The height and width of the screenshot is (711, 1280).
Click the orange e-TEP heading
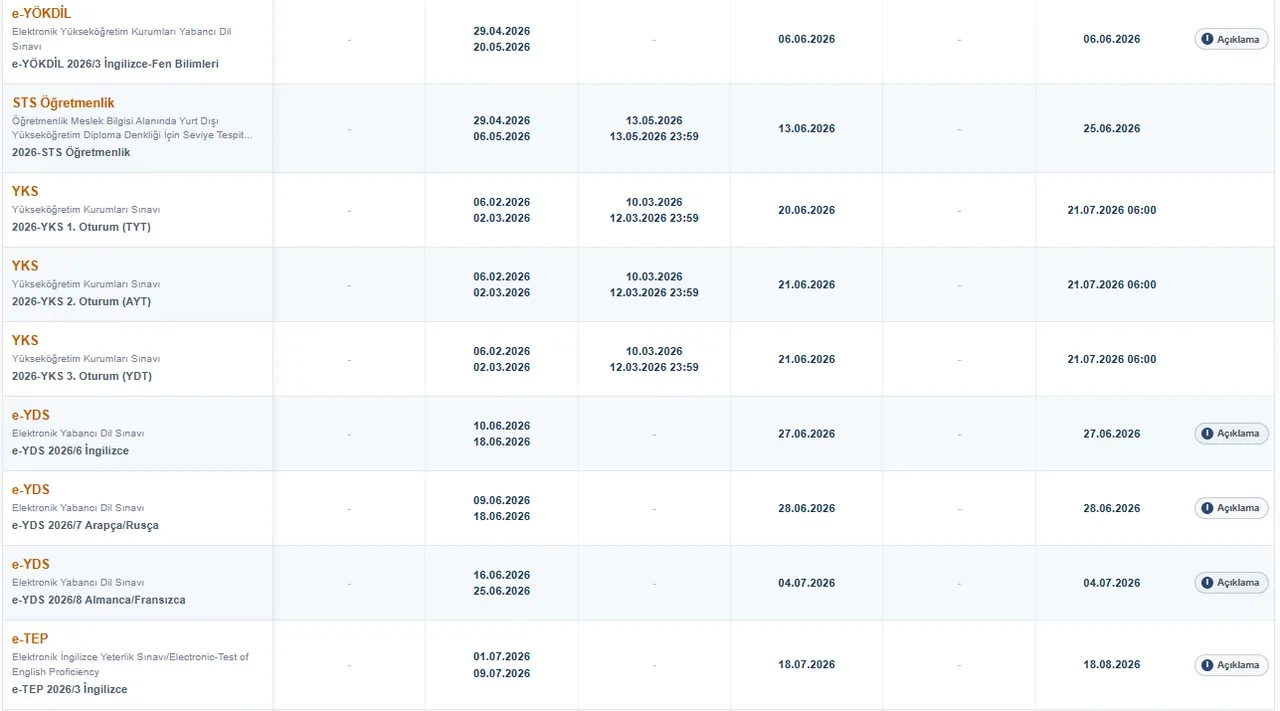[30, 639]
